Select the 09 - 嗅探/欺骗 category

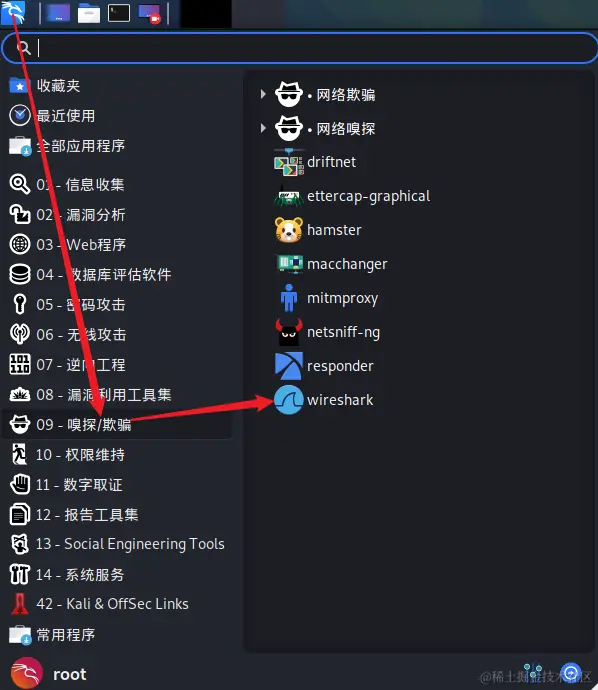[117, 424]
